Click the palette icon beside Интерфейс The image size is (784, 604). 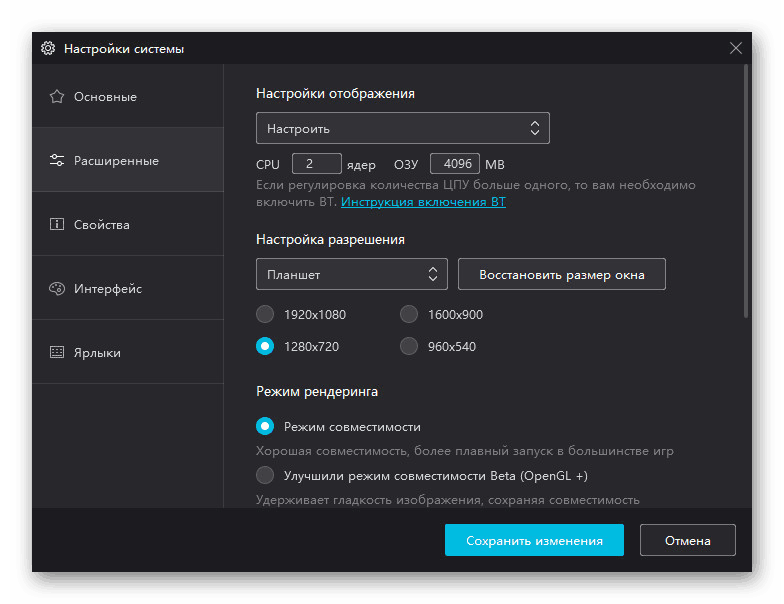click(57, 289)
